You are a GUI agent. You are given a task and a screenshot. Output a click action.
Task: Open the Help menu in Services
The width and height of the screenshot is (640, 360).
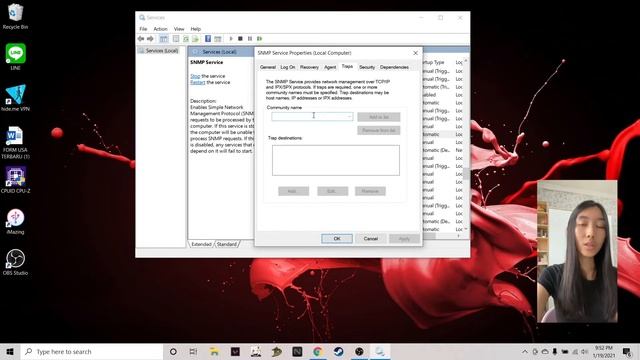pyautogui.click(x=196, y=29)
